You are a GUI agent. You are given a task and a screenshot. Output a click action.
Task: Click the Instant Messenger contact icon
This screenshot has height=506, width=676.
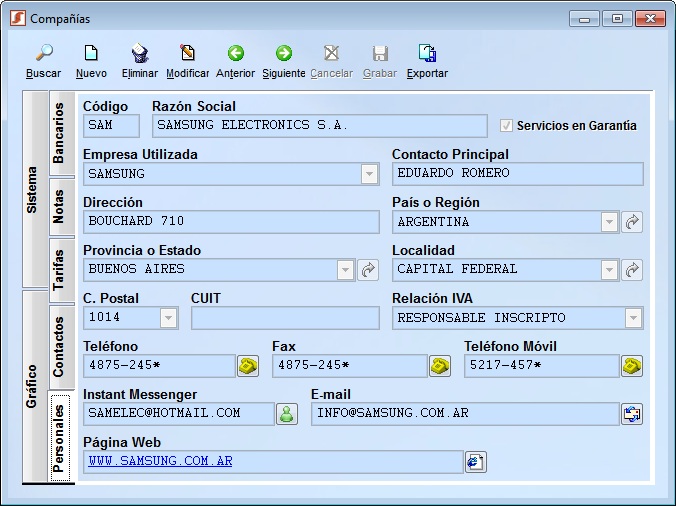(287, 414)
